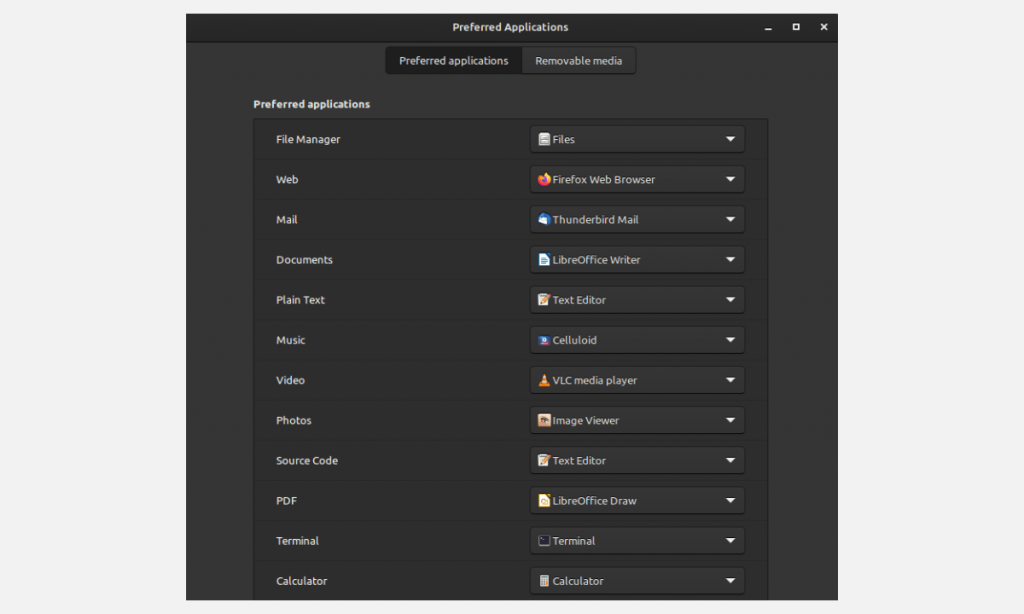
Task: Expand the Source Code dropdown arrow
Action: [x=730, y=460]
